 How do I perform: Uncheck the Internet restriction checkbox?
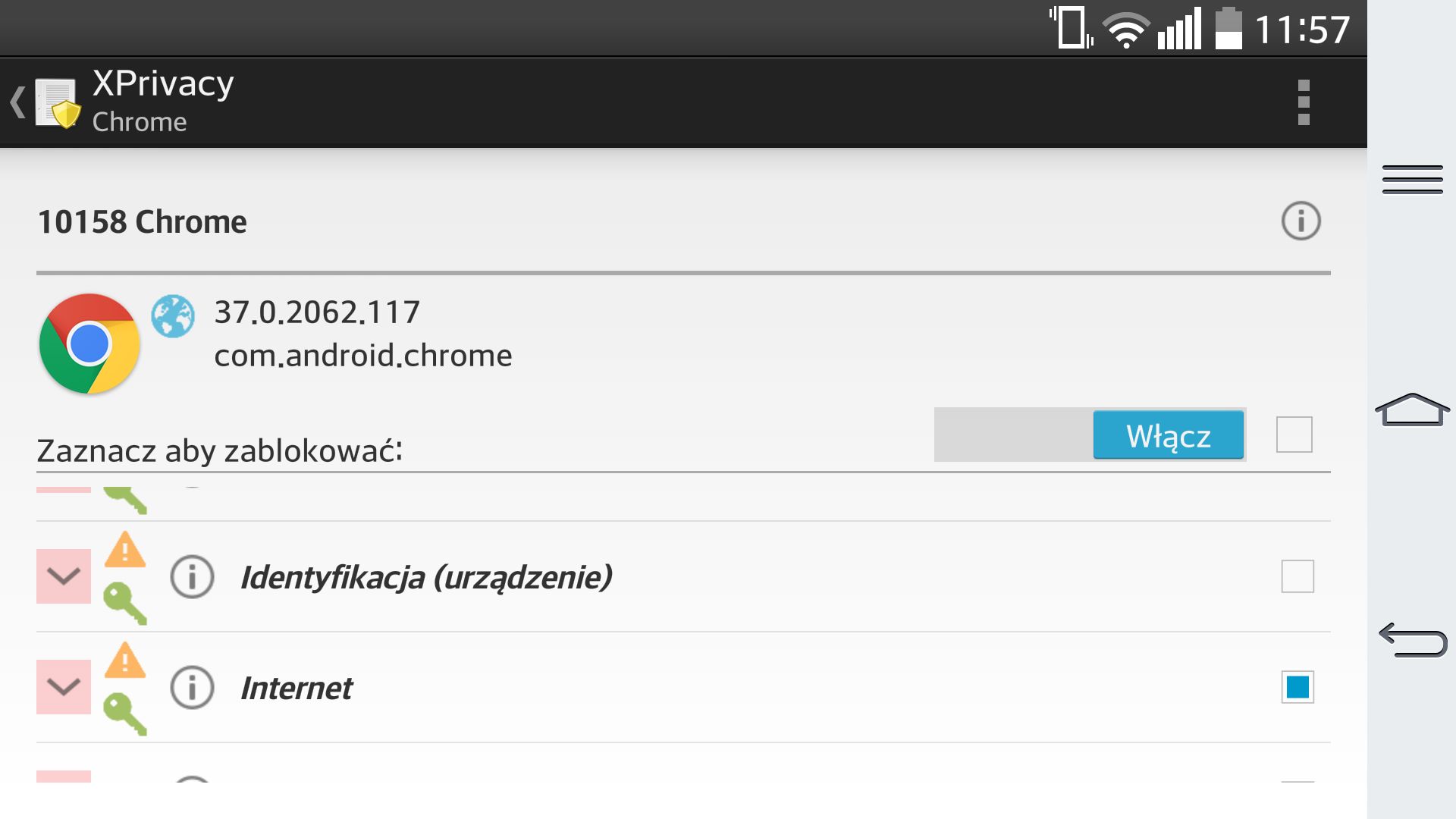click(1297, 687)
